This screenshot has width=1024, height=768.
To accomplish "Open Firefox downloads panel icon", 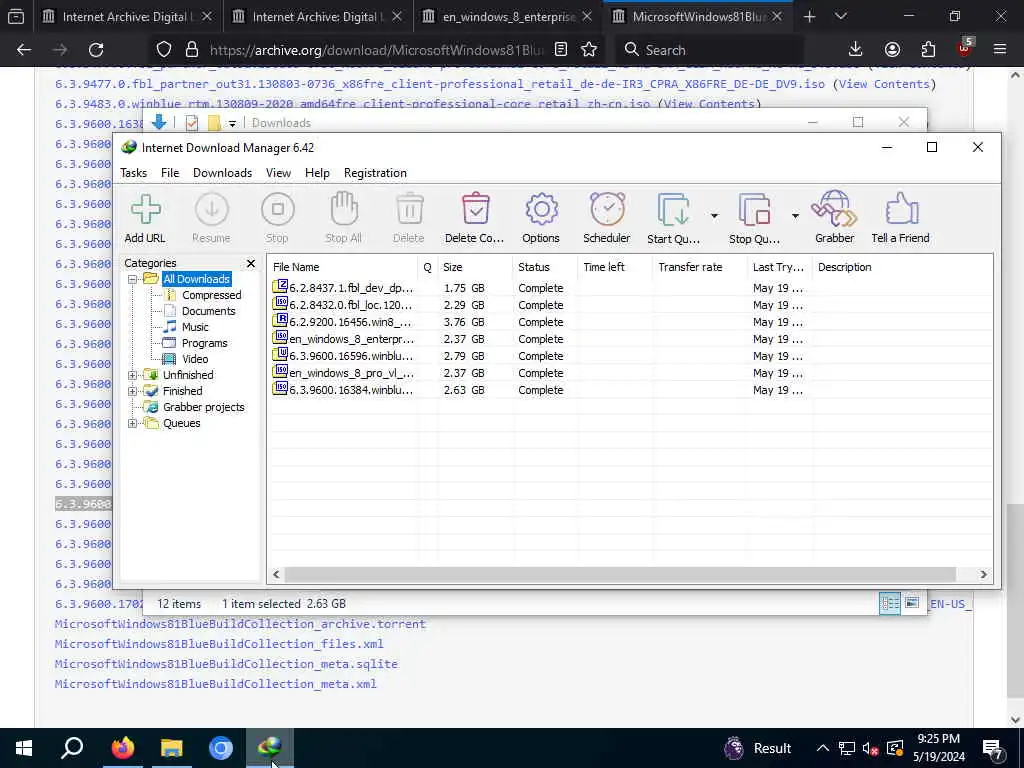I will [x=856, y=50].
